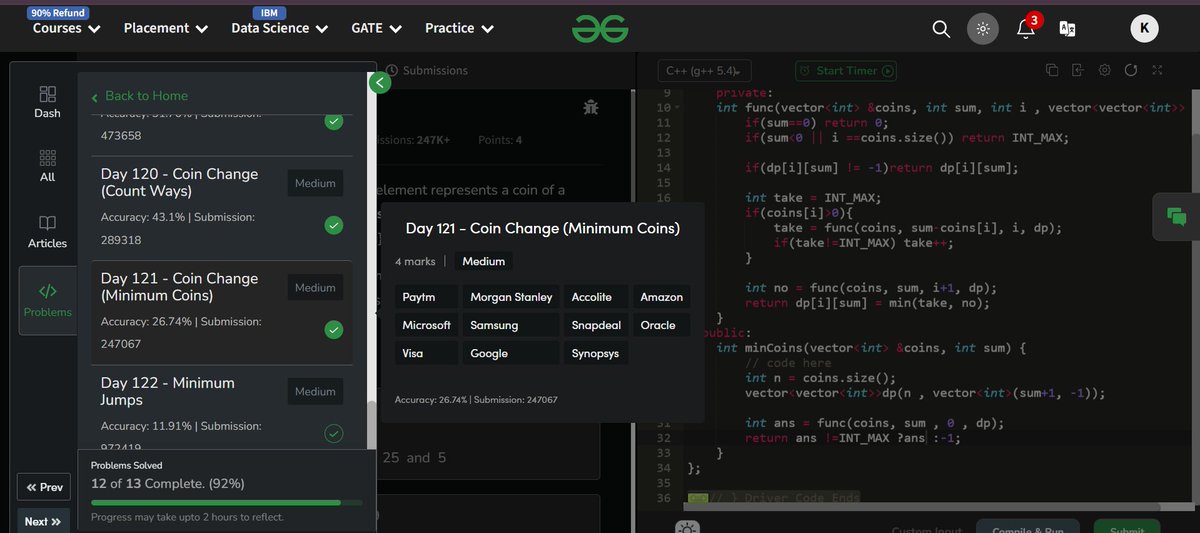Expand the Courses dropdown menu
Screen dimensions: 1200x533
[67, 28]
